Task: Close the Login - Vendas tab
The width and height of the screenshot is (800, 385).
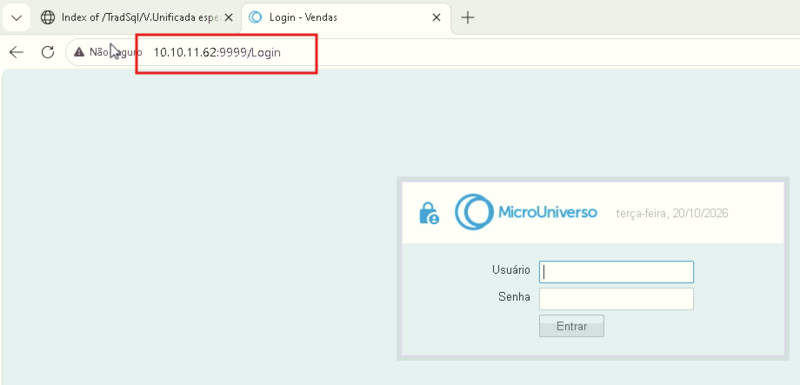Action: (436, 17)
